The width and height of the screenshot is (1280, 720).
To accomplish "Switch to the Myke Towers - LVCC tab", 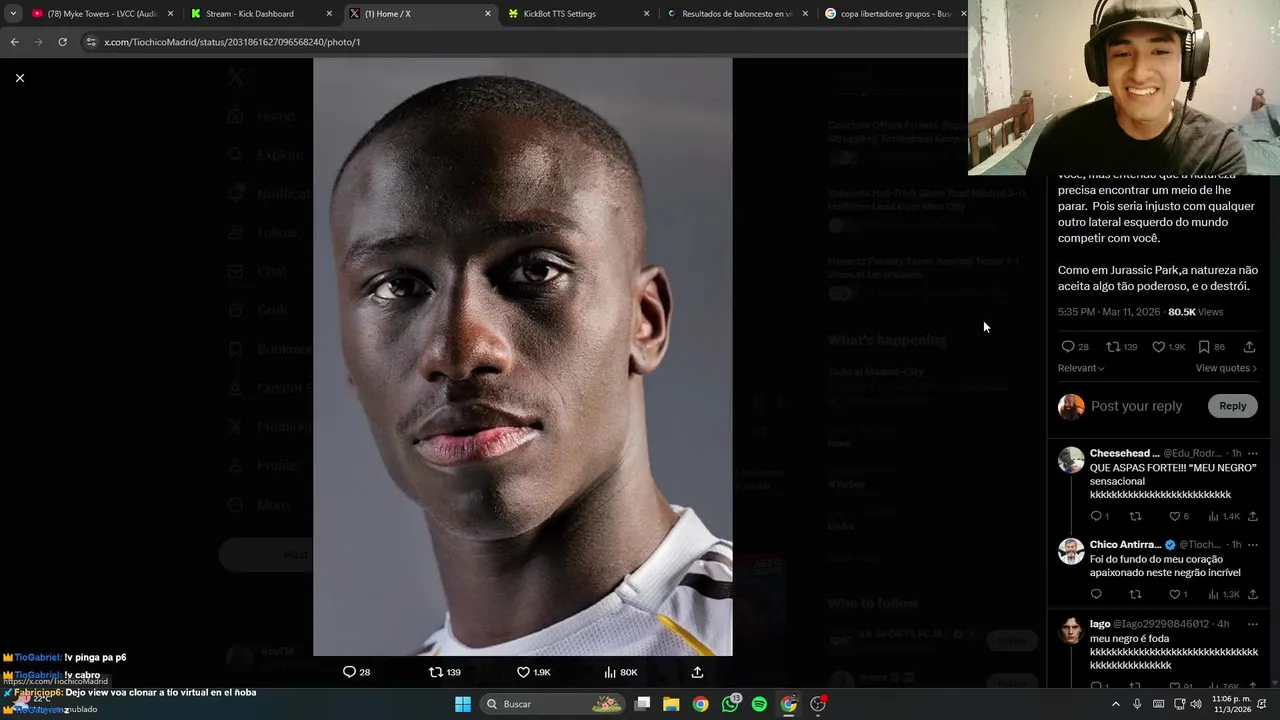I will click(102, 14).
